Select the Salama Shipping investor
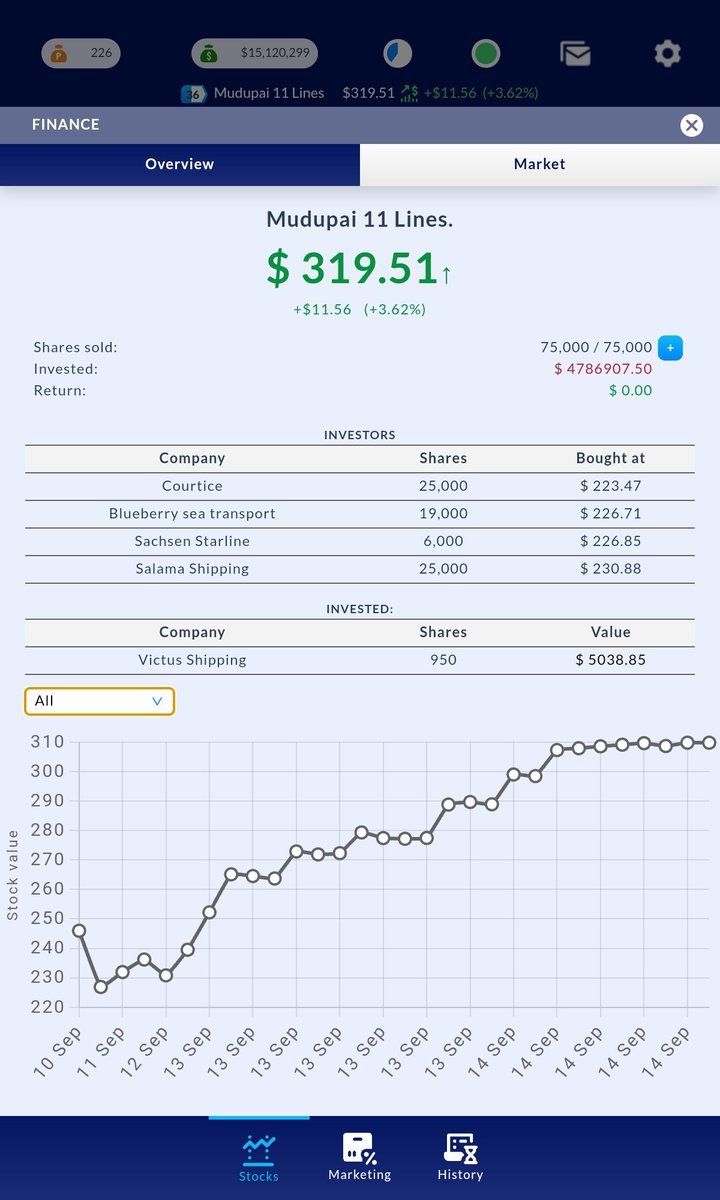Screen dimensions: 720x1200 [x=360, y=569]
